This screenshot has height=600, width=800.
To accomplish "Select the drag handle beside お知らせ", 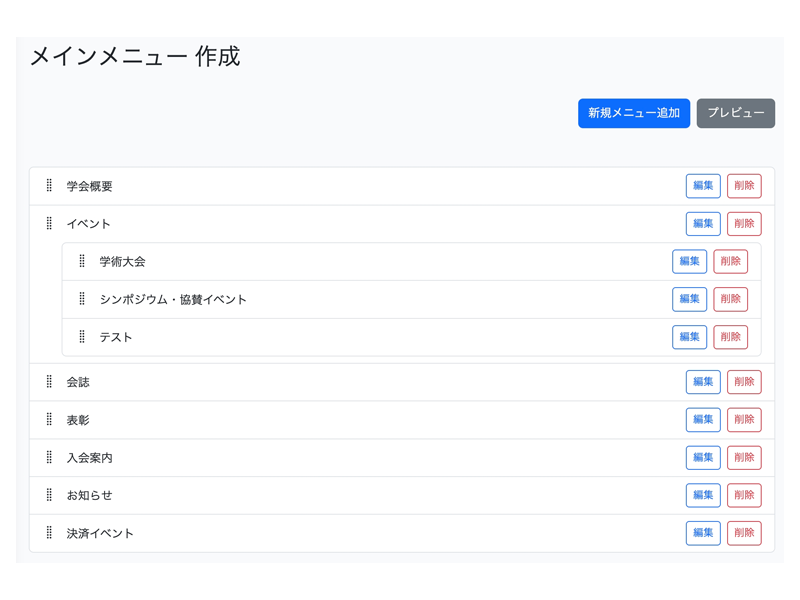I will click(49, 495).
